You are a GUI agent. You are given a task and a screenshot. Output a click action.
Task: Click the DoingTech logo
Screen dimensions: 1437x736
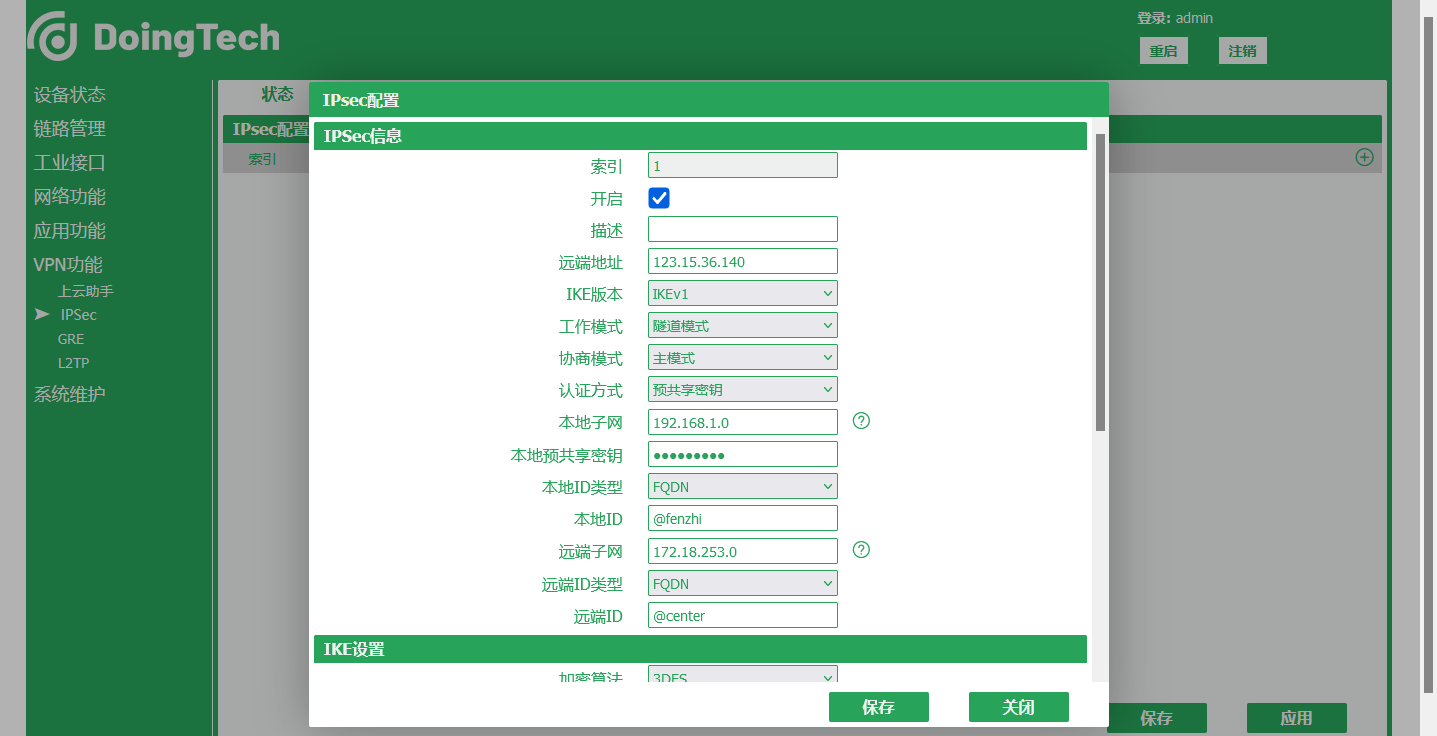153,37
